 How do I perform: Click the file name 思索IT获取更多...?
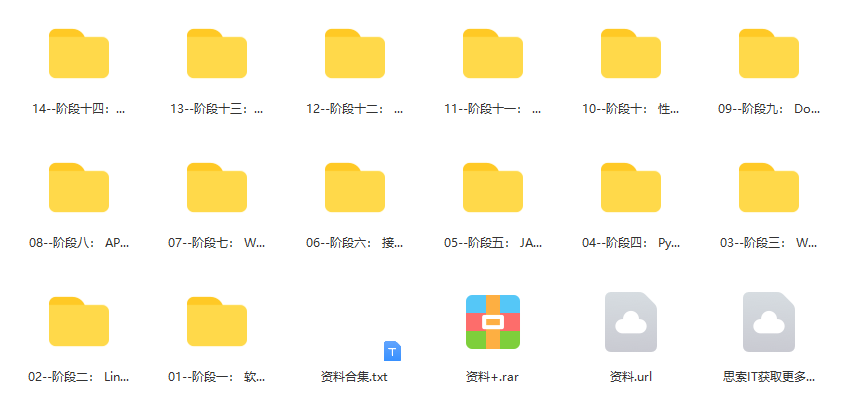pyautogui.click(x=768, y=377)
